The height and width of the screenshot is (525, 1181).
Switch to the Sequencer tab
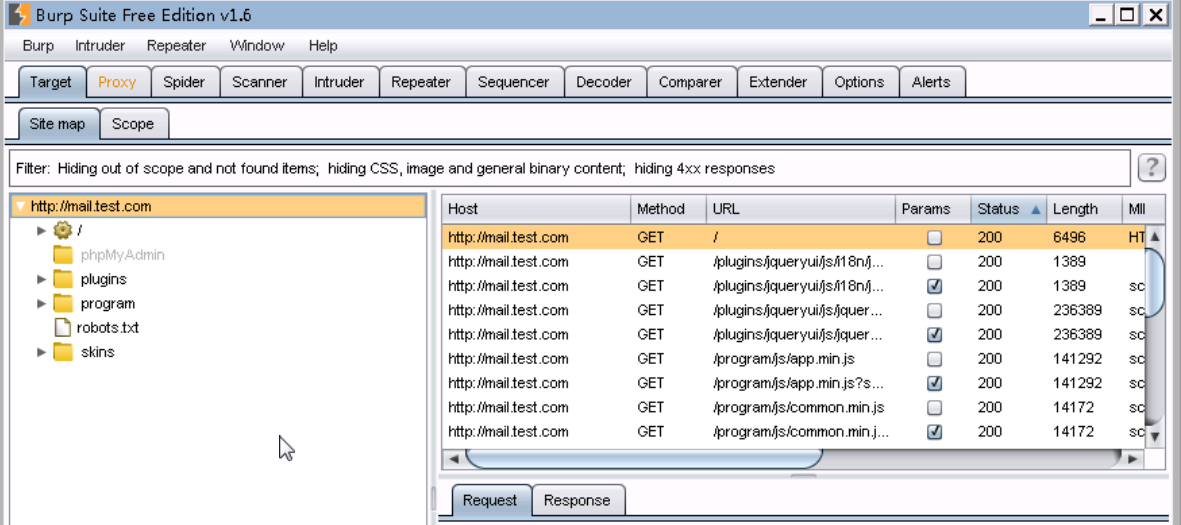tap(514, 82)
